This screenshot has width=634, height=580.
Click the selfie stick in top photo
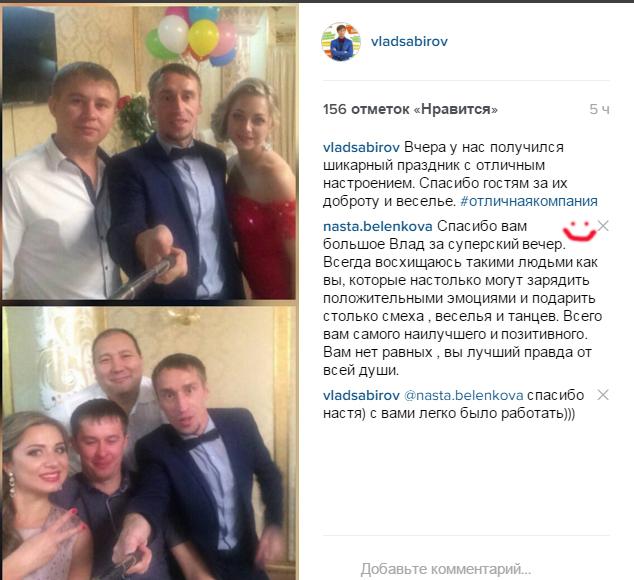(x=145, y=278)
